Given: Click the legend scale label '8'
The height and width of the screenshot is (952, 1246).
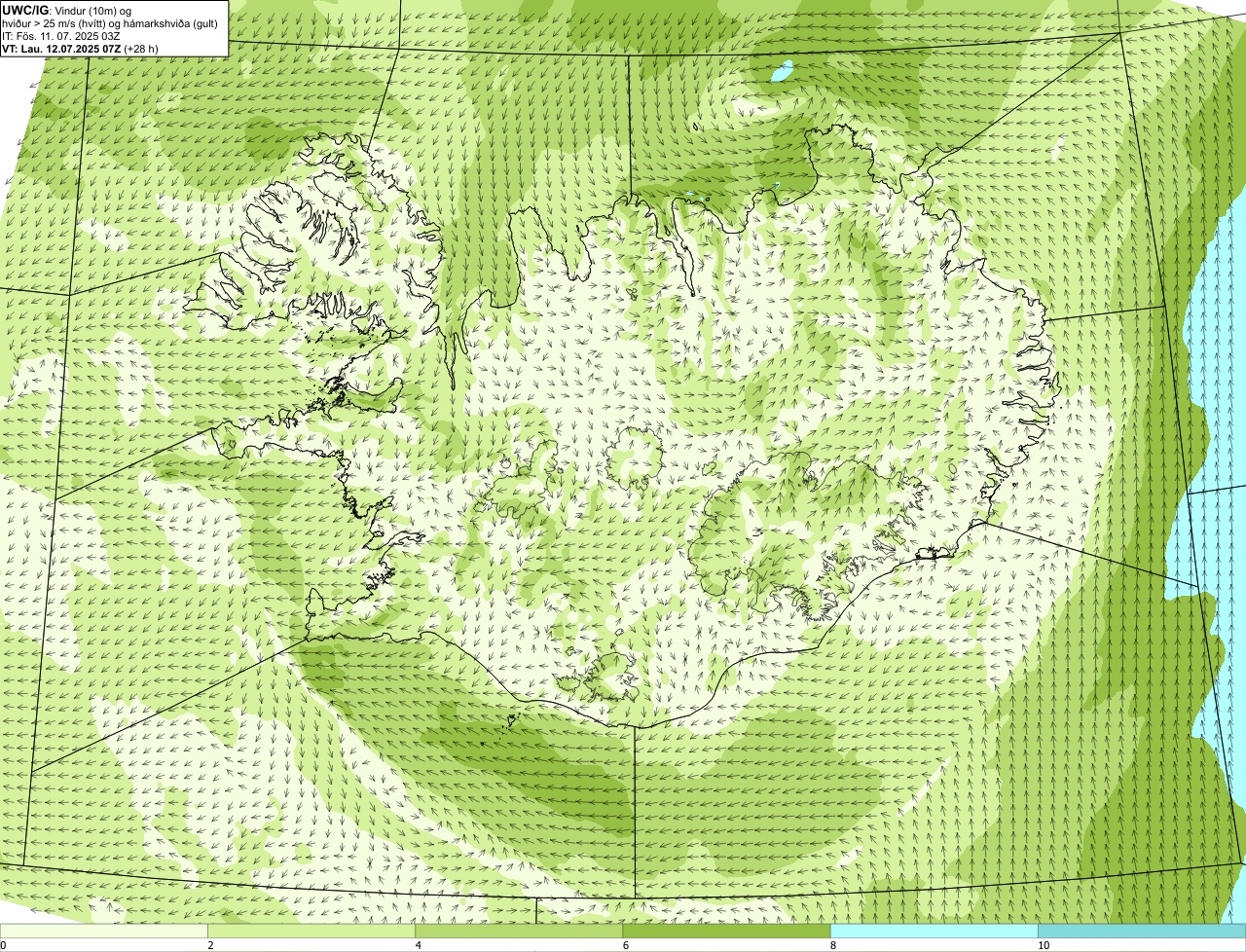Looking at the screenshot, I should point(832,945).
